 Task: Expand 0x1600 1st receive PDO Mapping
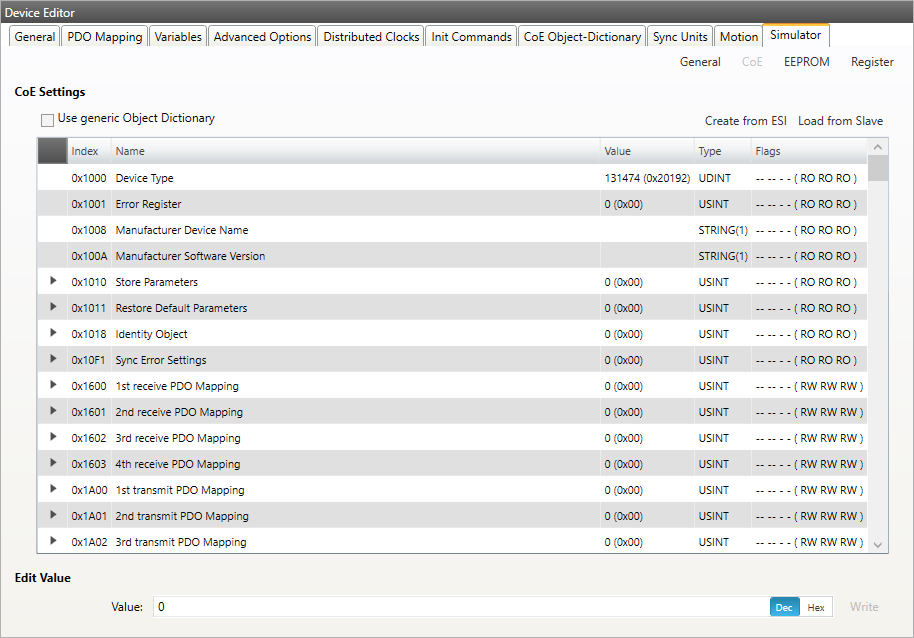pyautogui.click(x=53, y=385)
